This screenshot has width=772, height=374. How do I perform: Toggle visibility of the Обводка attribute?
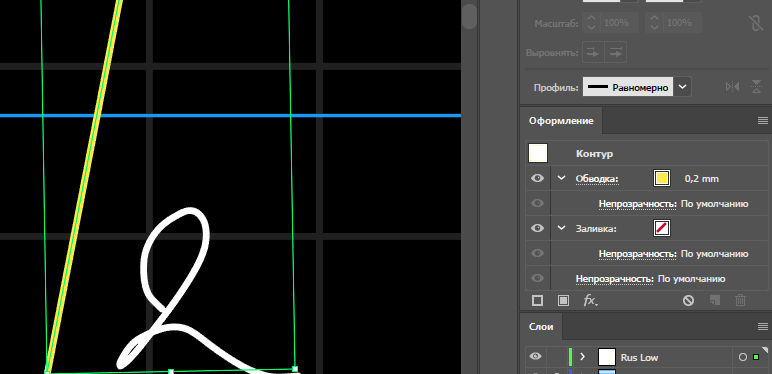(537, 178)
